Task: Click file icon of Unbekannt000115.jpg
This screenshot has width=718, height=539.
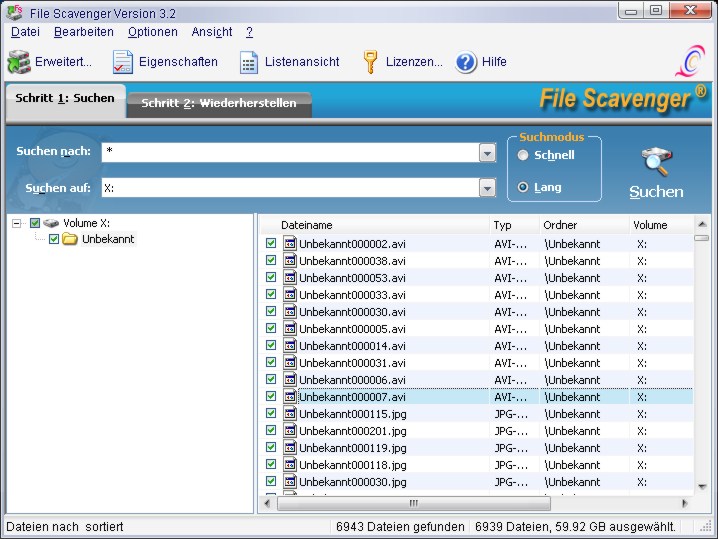Action: [289, 413]
